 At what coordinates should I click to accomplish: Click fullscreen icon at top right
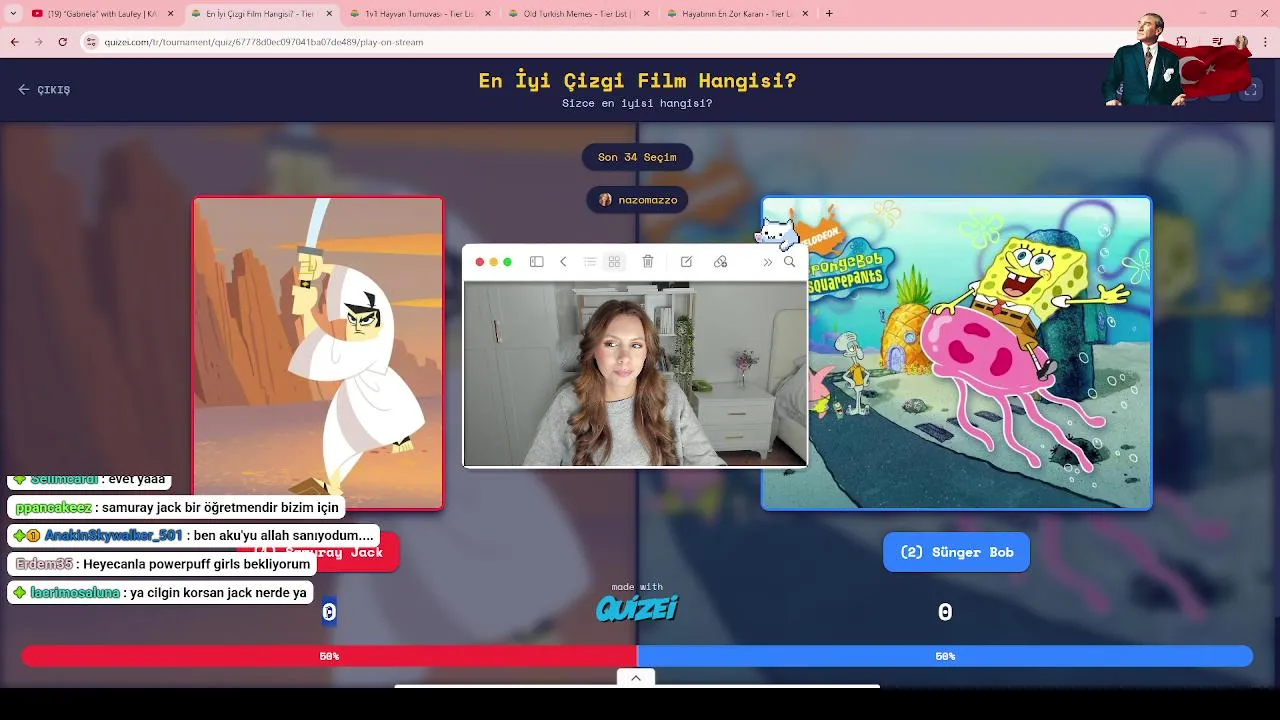1251,90
